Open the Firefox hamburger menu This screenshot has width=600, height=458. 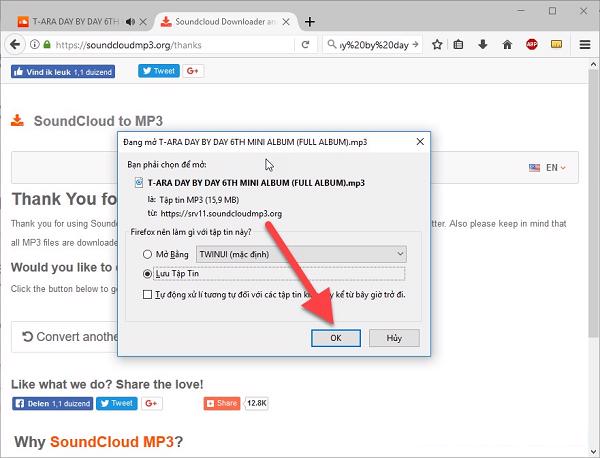click(585, 44)
